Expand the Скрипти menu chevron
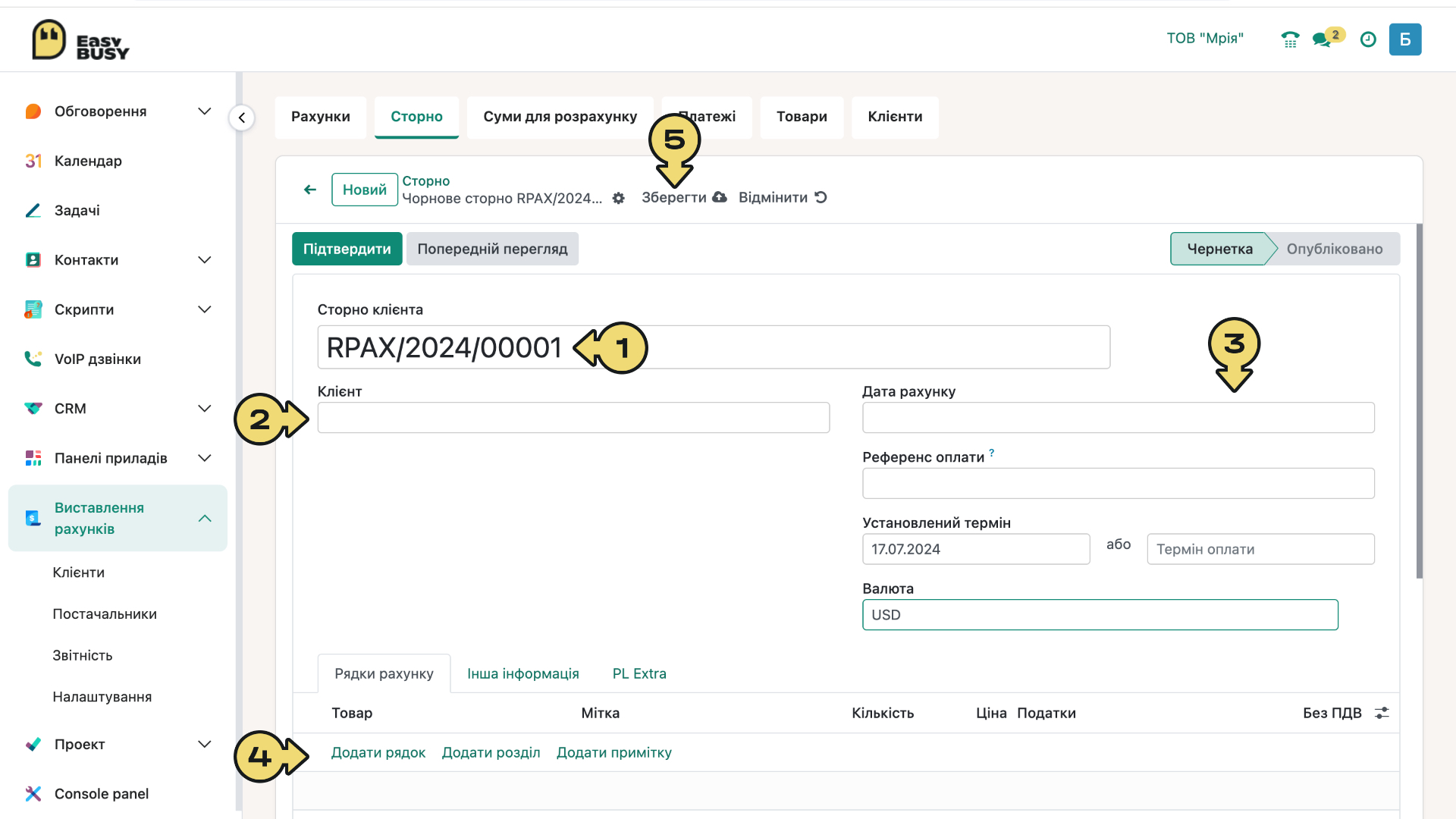Viewport: 1456px width, 819px height. 205,309
